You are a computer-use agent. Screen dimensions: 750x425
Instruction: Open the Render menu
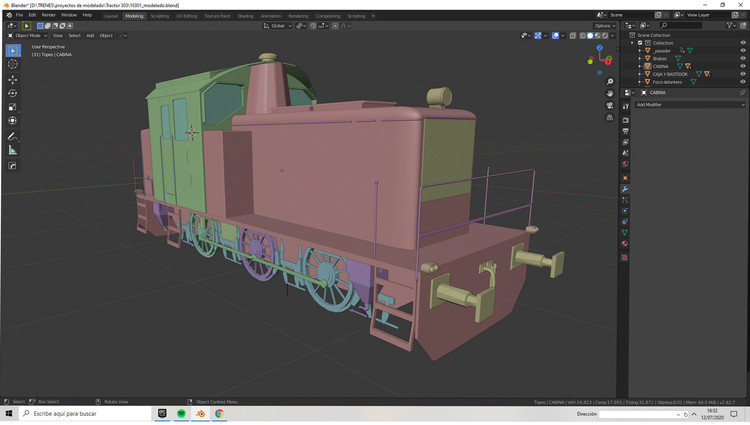point(48,15)
